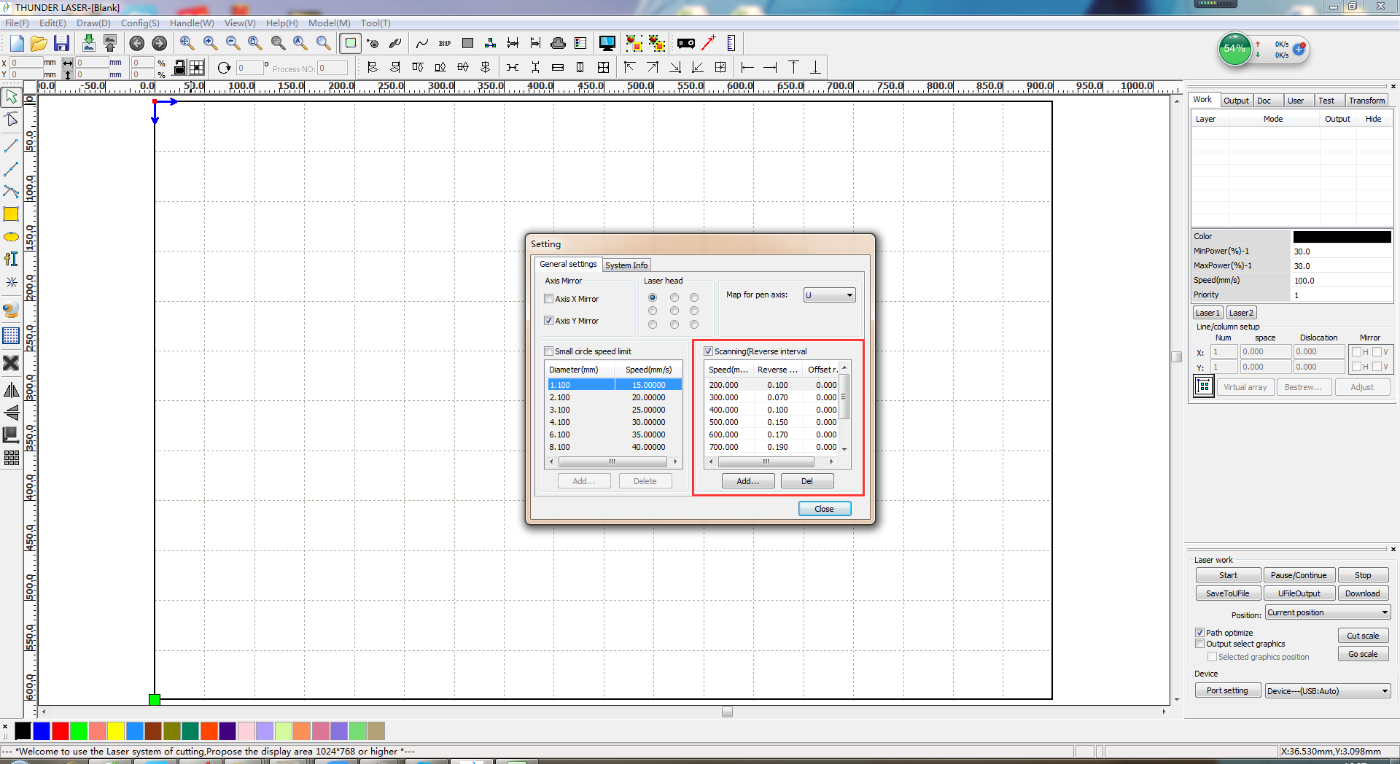Viewport: 1400px width, 764px height.
Task: Open the Handle(W) menu
Action: coord(192,23)
